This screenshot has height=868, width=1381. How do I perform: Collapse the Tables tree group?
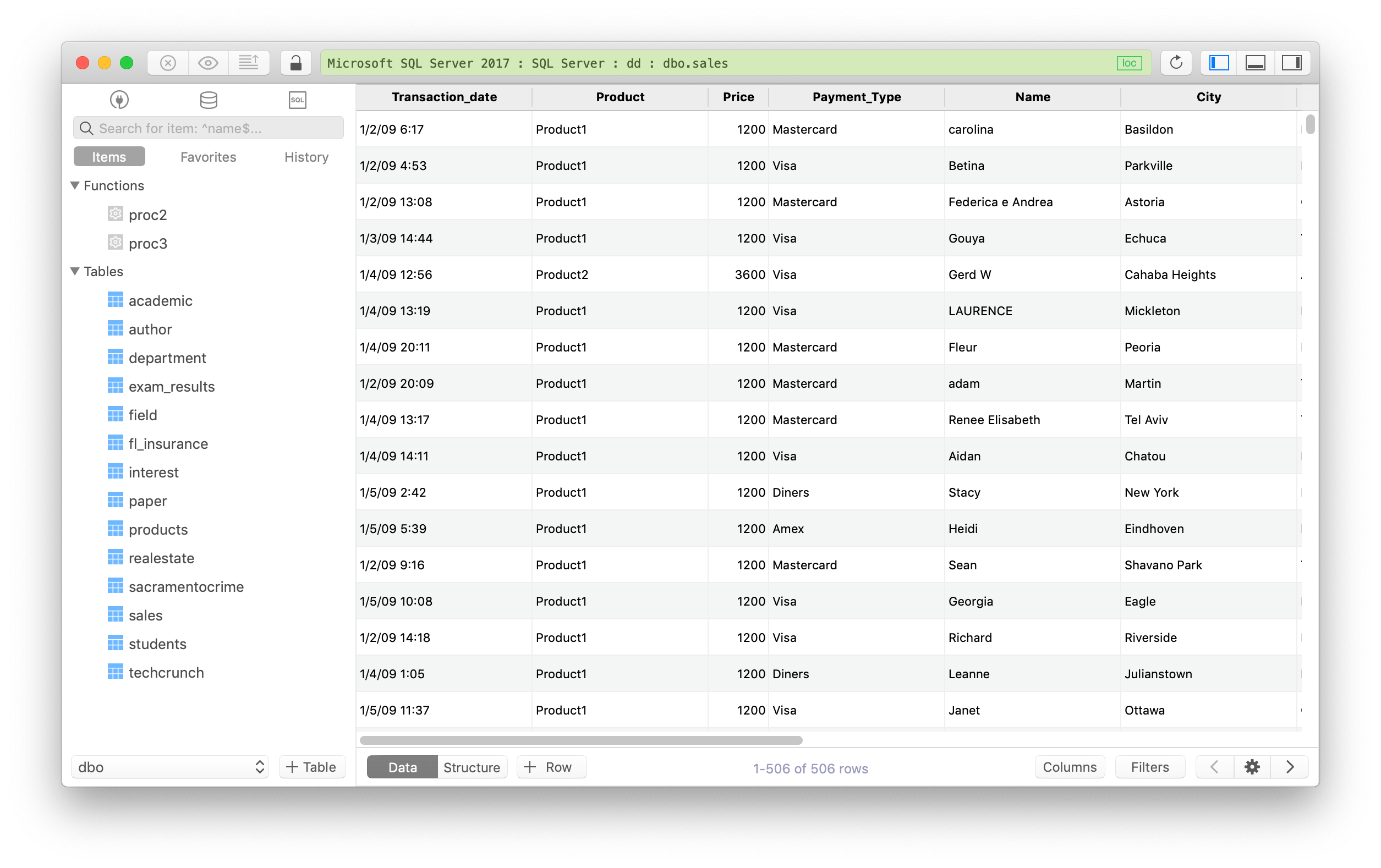[x=75, y=271]
